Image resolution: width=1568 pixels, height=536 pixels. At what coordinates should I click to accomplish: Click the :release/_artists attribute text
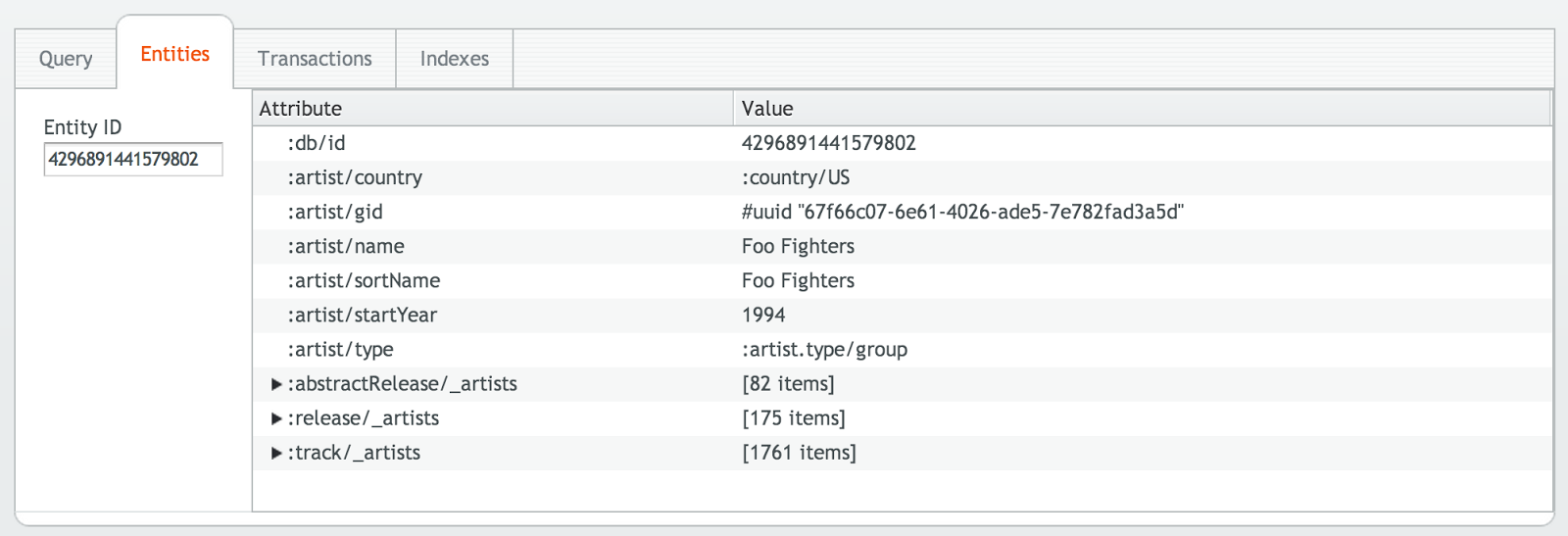[x=363, y=418]
